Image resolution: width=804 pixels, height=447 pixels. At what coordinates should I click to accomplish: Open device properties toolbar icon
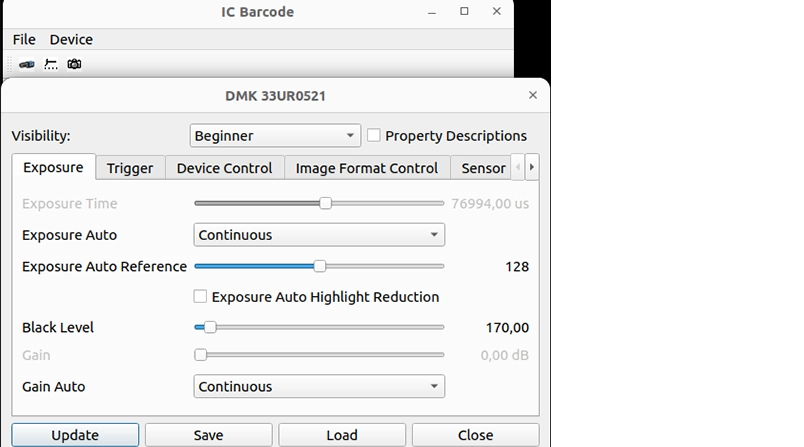pos(50,64)
